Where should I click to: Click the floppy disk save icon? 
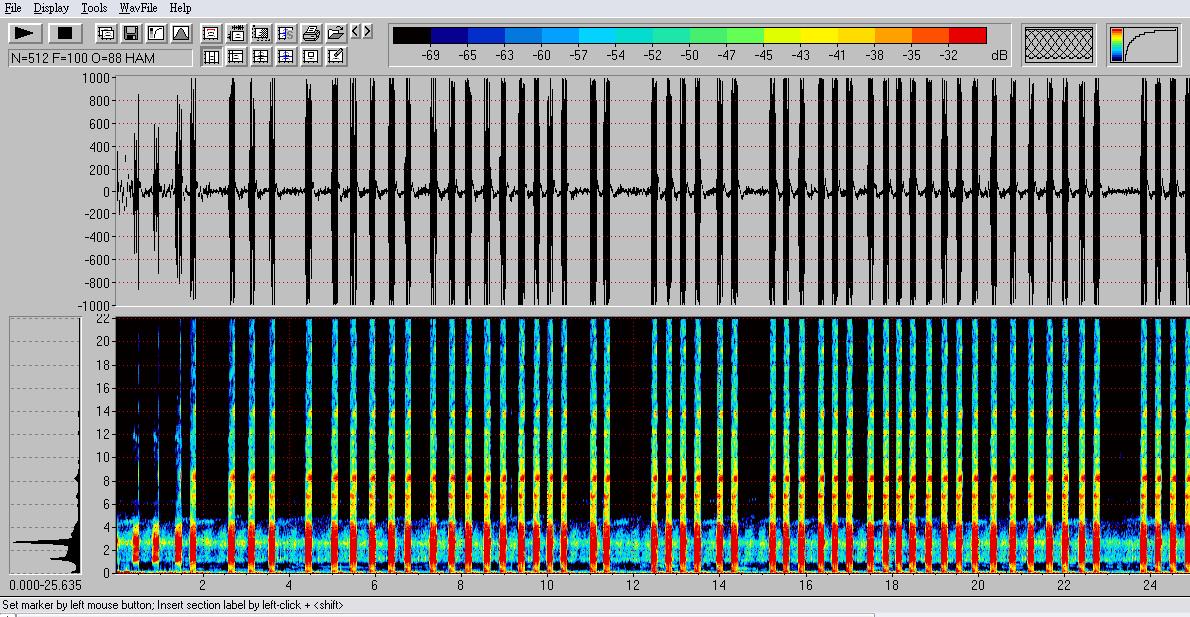(x=131, y=33)
